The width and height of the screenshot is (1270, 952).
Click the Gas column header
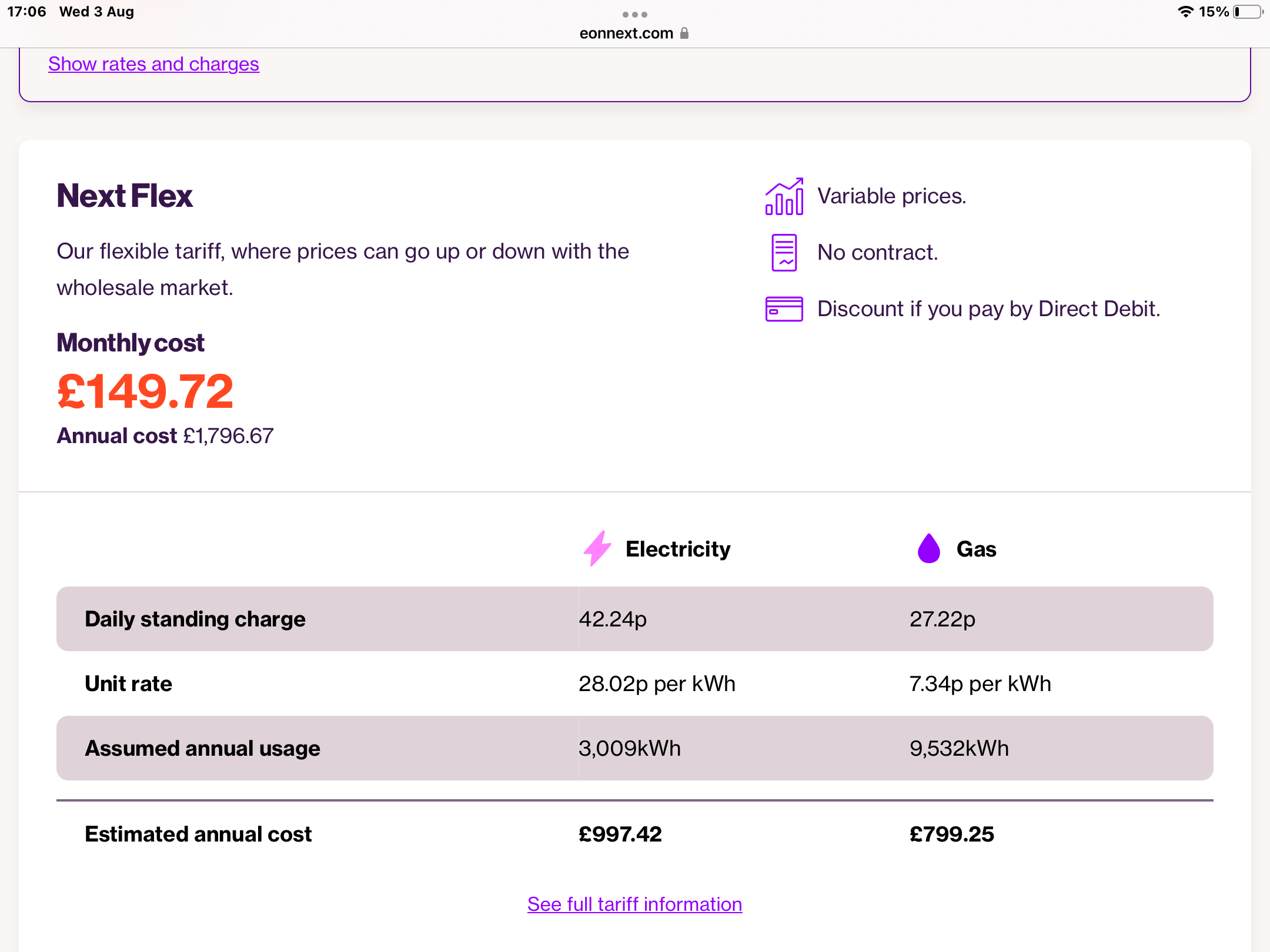976,549
